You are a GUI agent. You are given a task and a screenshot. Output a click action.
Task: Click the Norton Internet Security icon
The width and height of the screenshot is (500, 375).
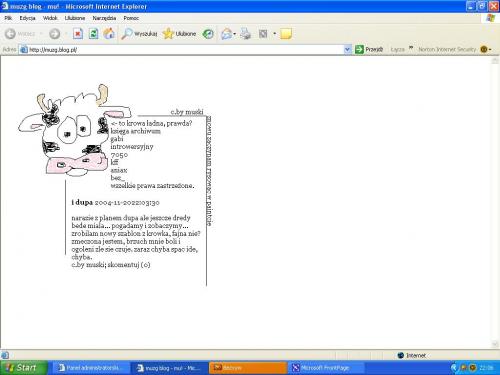coord(484,49)
